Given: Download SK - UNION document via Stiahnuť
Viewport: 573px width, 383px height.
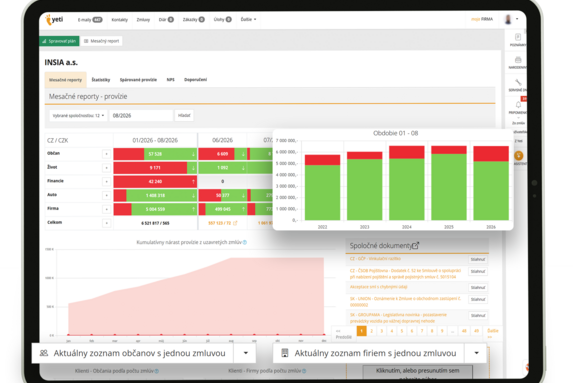Looking at the screenshot, I should [478, 299].
